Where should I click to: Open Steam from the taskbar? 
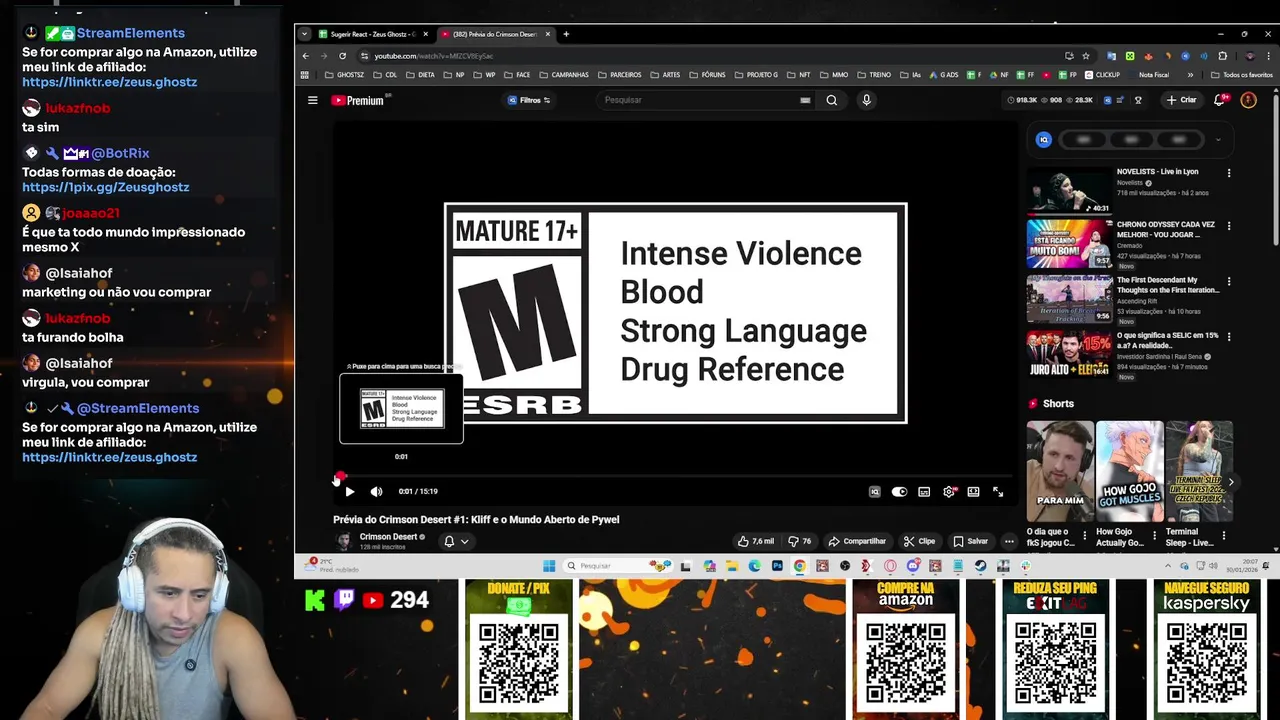[980, 566]
